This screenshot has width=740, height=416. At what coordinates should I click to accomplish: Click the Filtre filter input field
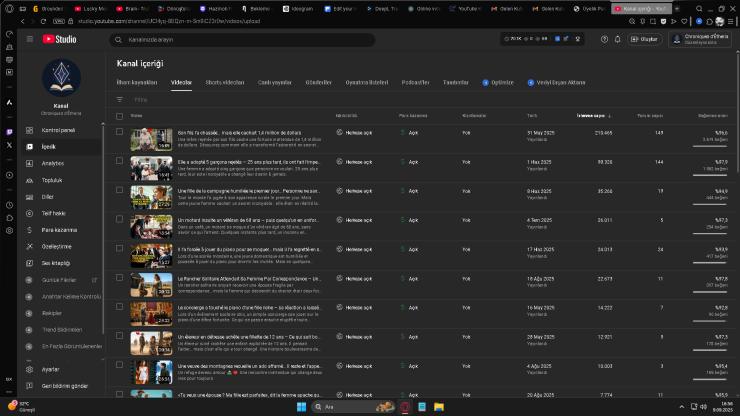(x=142, y=100)
